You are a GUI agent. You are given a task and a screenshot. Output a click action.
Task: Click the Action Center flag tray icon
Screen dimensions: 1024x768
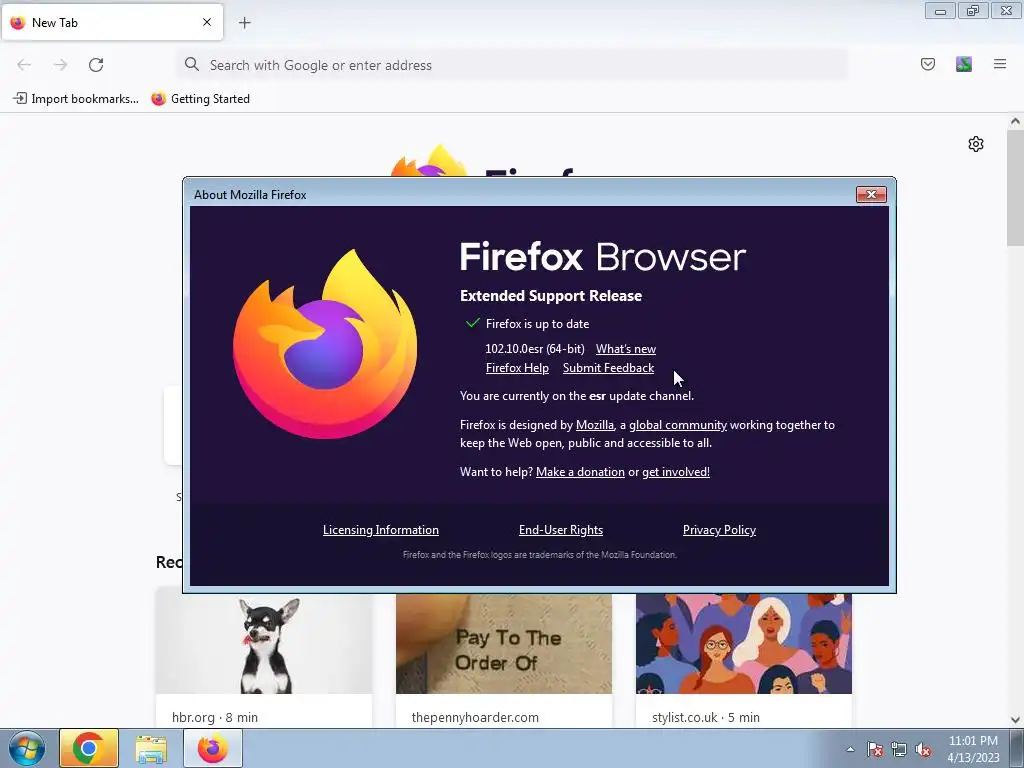pos(875,749)
